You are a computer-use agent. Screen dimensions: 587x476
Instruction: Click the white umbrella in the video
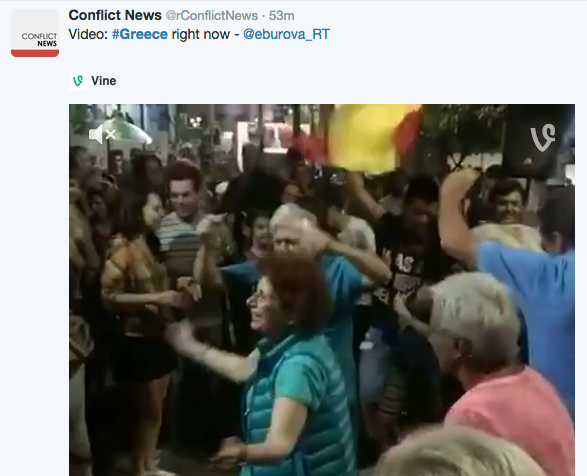click(x=125, y=131)
